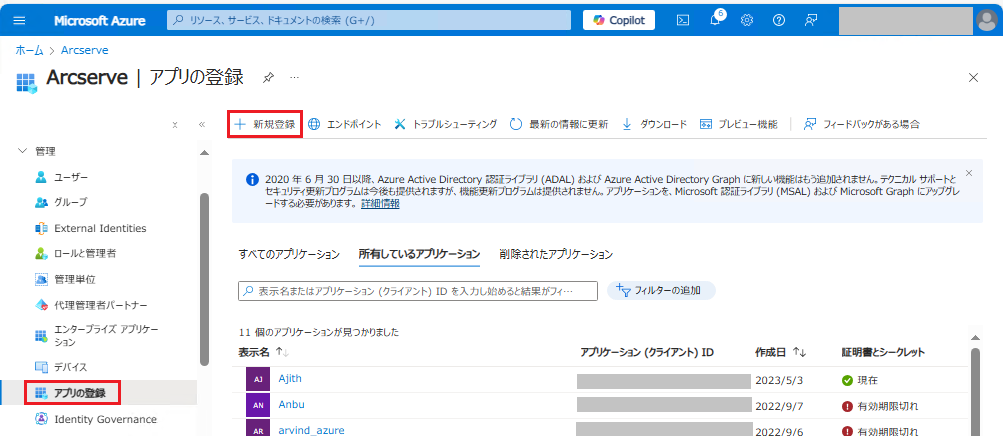The width and height of the screenshot is (1003, 436).
Task: Open トラブルシューティング
Action: pyautogui.click(x=446, y=124)
